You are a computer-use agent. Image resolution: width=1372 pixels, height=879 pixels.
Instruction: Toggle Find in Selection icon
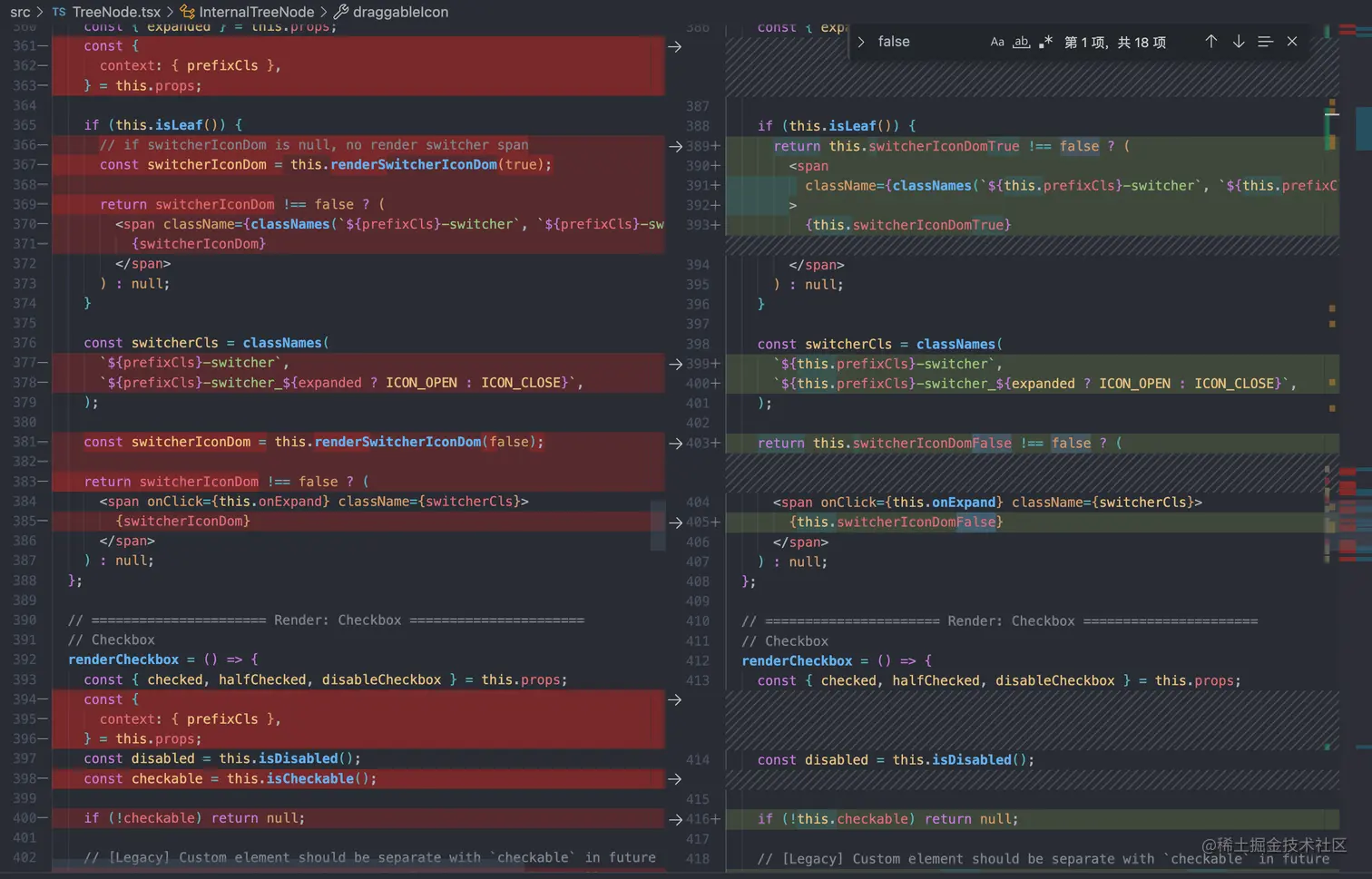pos(1265,42)
